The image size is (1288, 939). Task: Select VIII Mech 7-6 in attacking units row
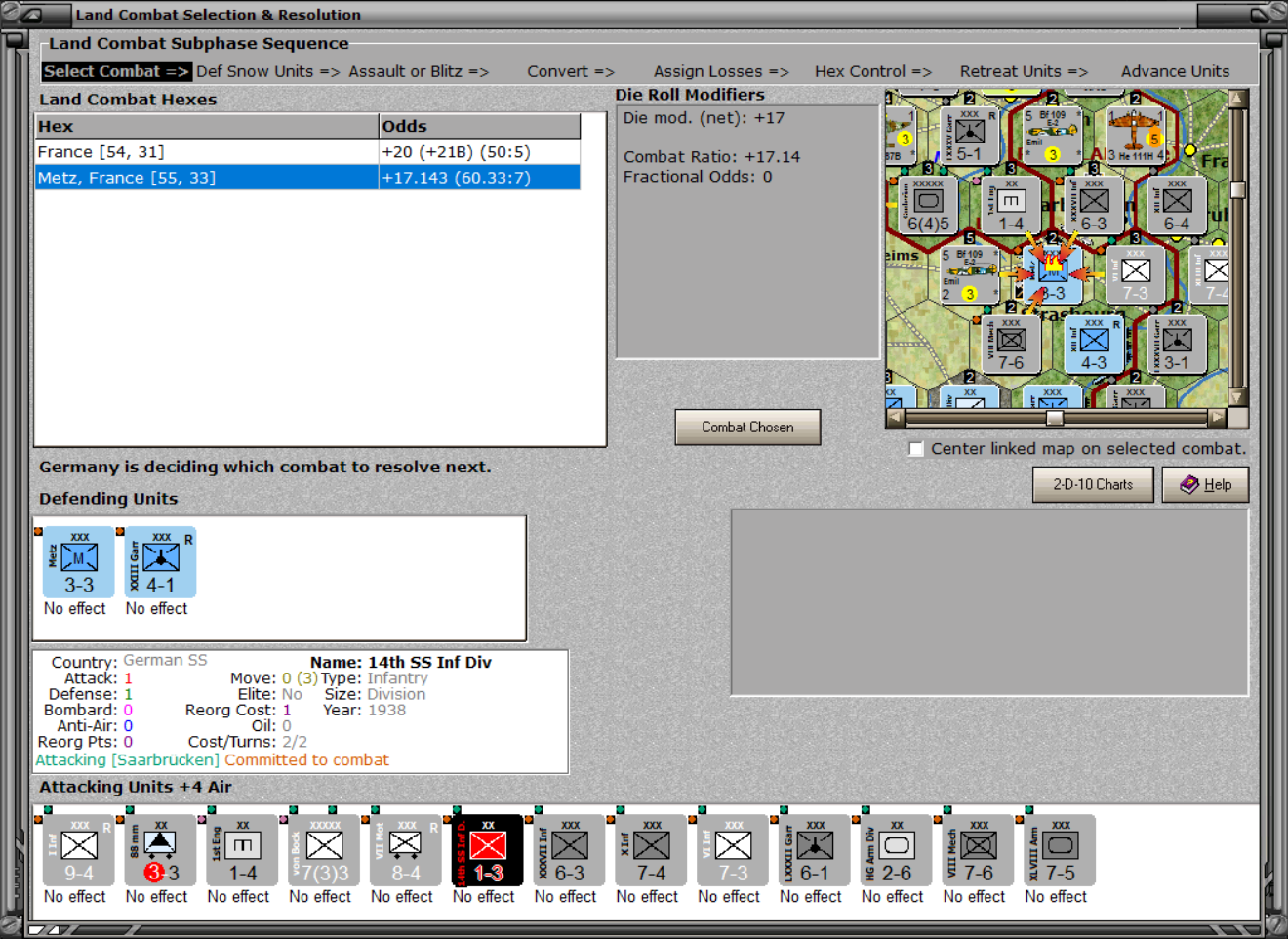pyautogui.click(x=979, y=851)
